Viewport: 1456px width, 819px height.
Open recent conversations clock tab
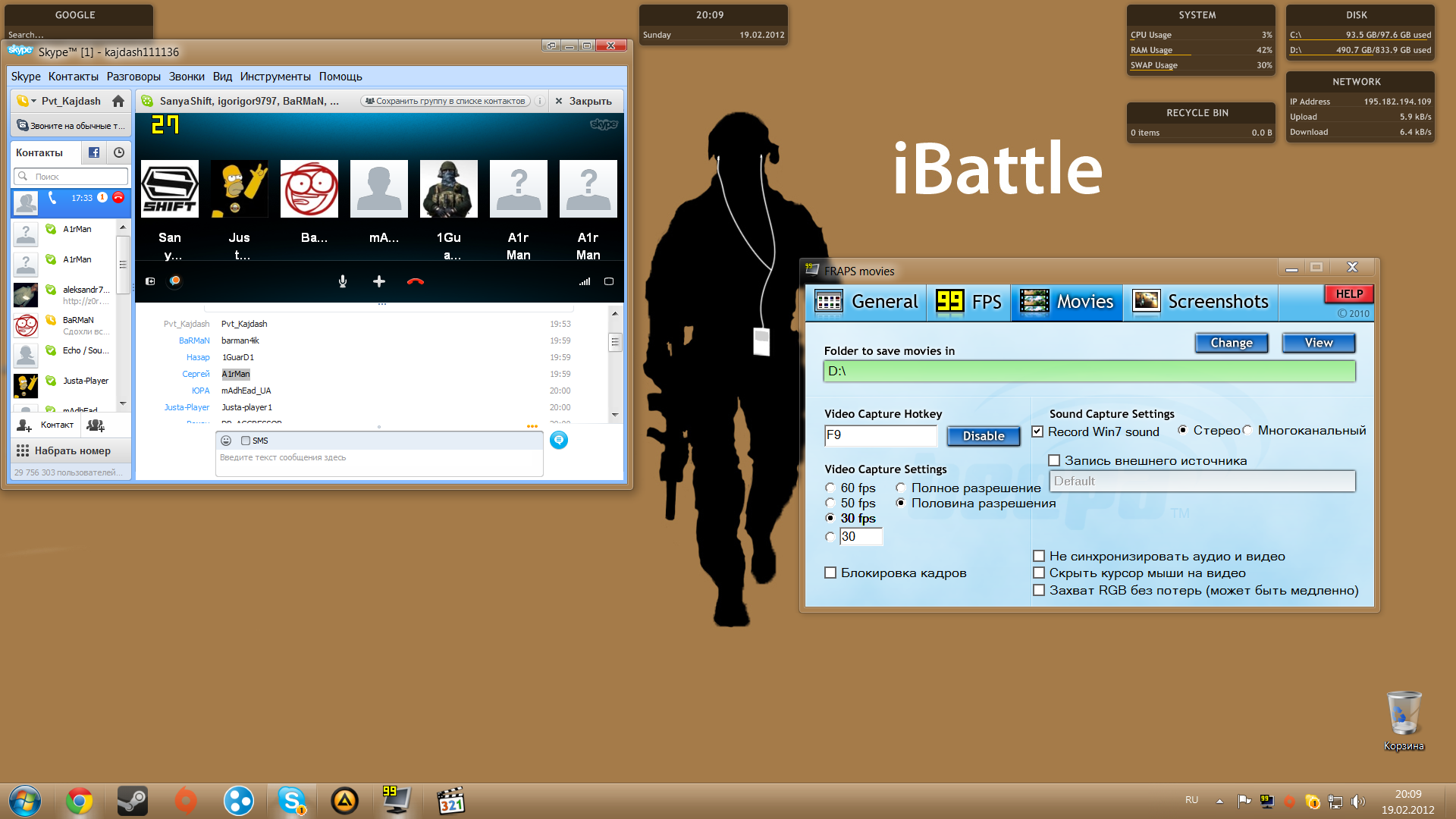(119, 152)
